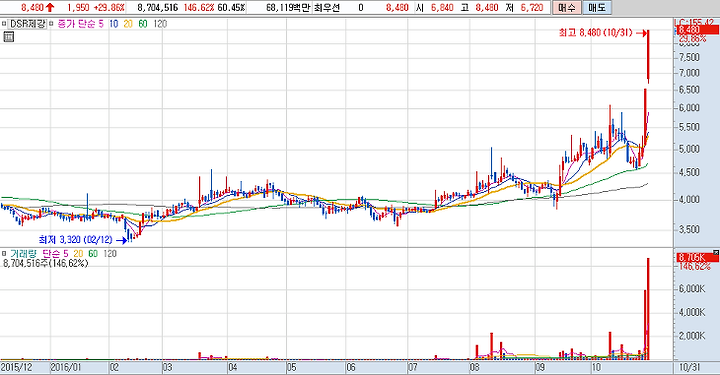Viewport: 720px width, 375px height.
Task: Click the yellow 20 volume average label
Action: [79, 254]
